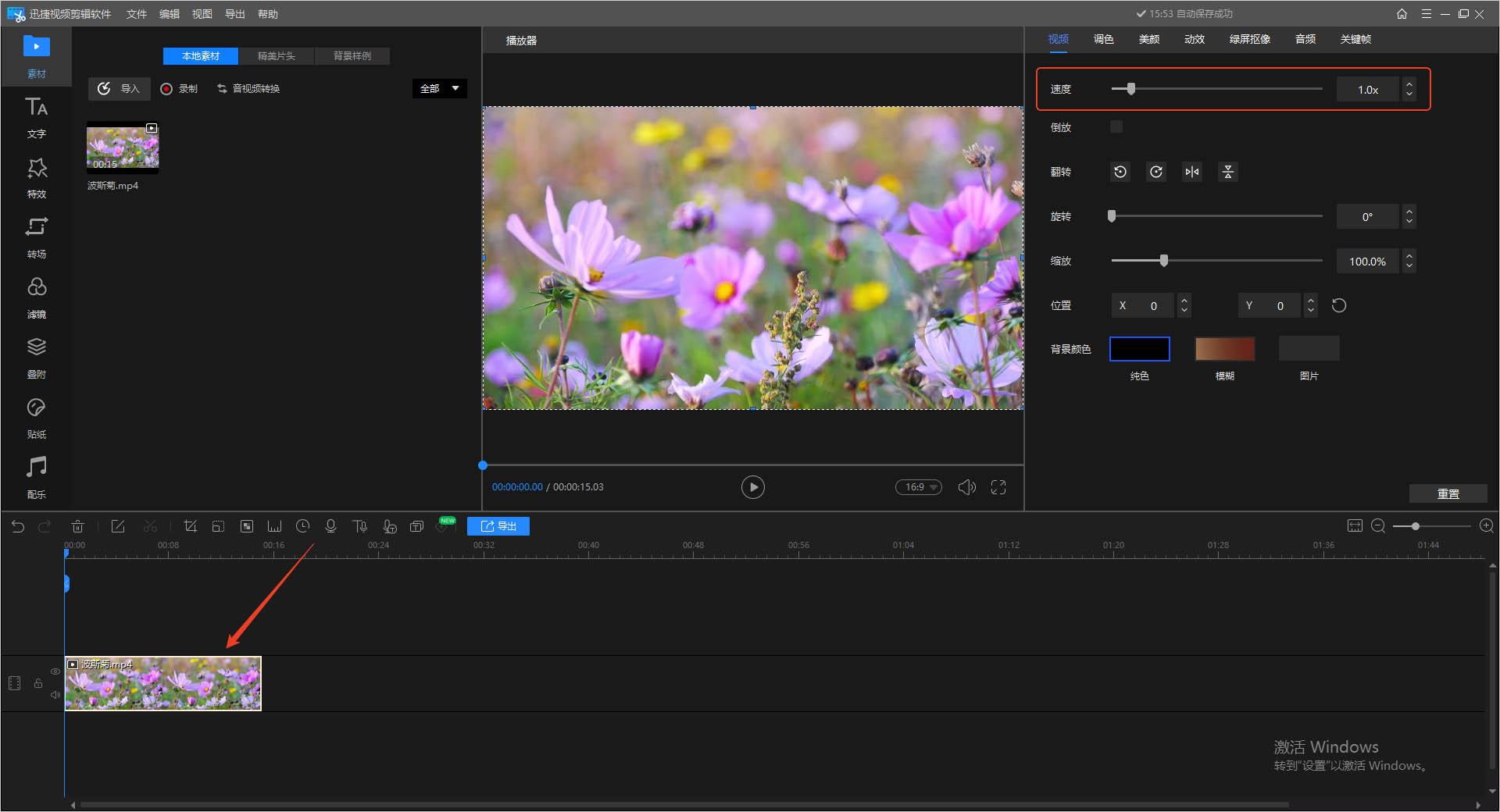1500x812 pixels.
Task: Open the 文件 menu
Action: (x=137, y=14)
